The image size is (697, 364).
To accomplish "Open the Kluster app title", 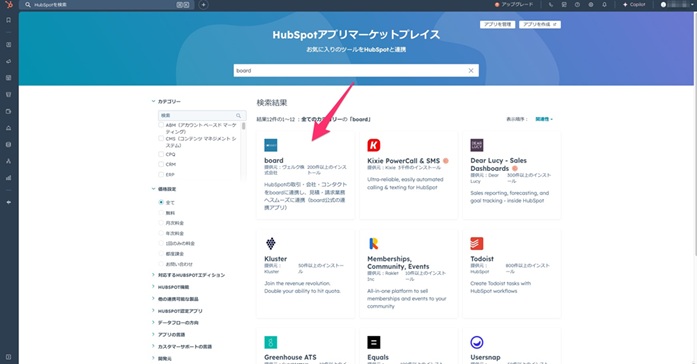I will coord(276,259).
